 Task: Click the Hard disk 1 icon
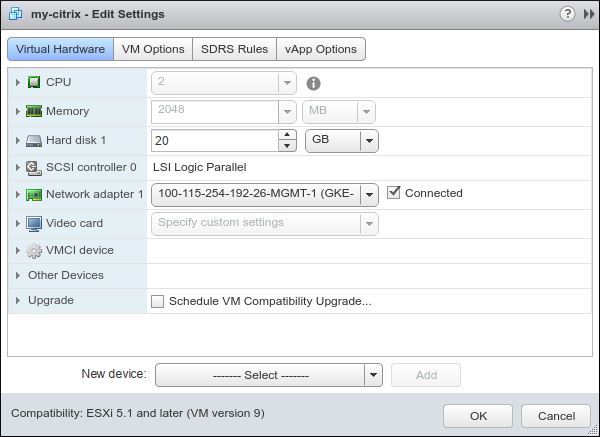(x=34, y=141)
